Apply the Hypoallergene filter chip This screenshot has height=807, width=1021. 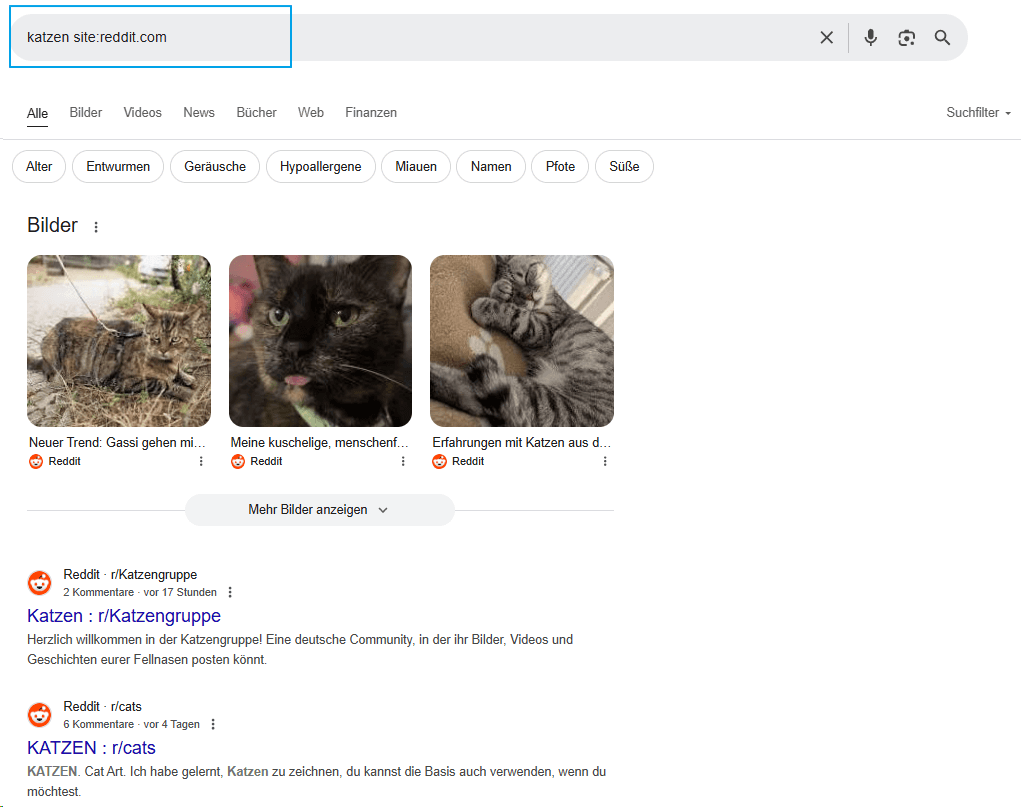point(320,167)
